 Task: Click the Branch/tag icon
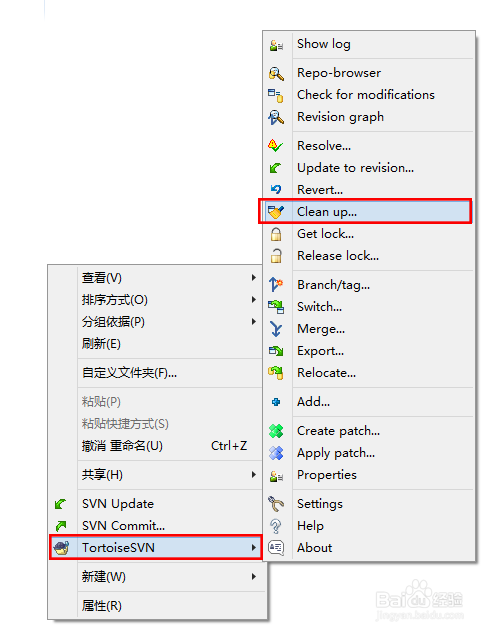276,285
